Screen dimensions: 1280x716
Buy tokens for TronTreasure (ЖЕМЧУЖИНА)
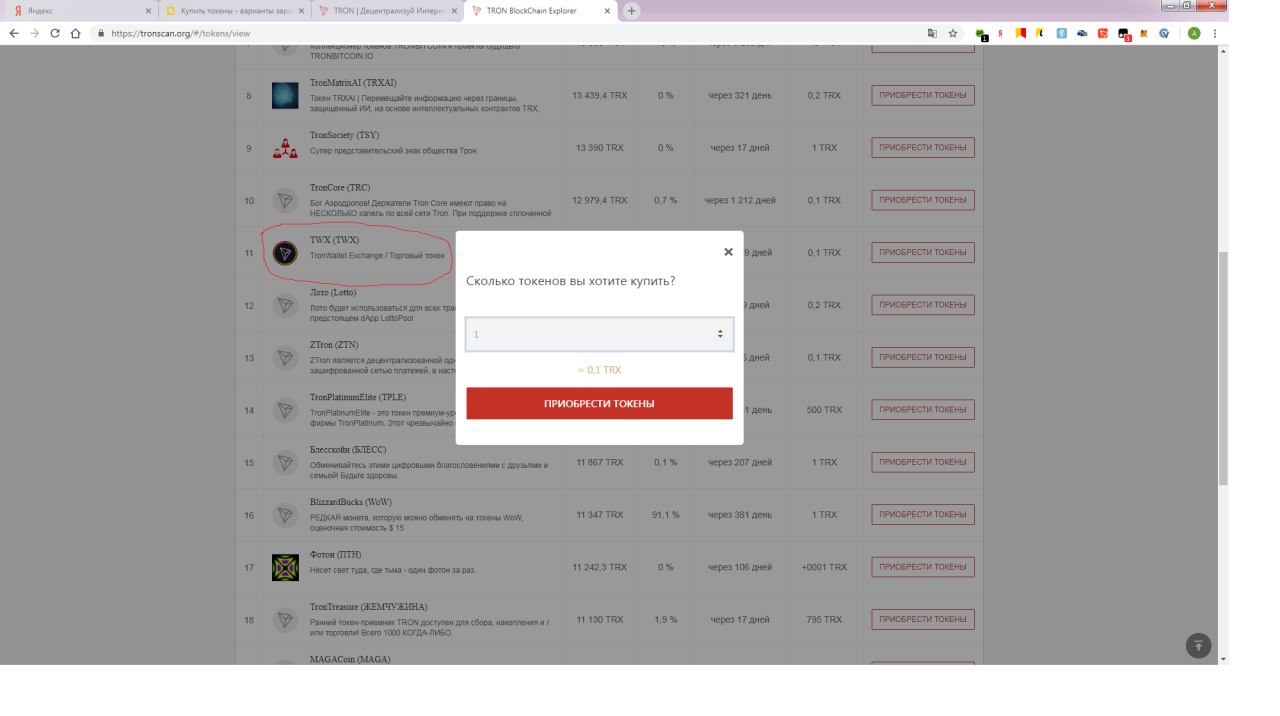(x=923, y=619)
